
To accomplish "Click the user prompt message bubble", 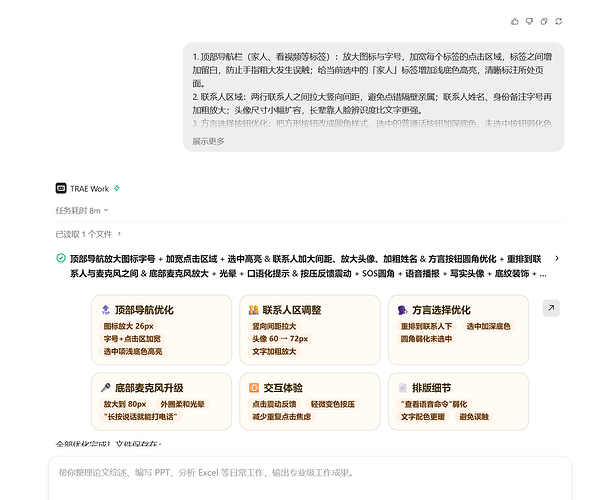I will pyautogui.click(x=374, y=97).
